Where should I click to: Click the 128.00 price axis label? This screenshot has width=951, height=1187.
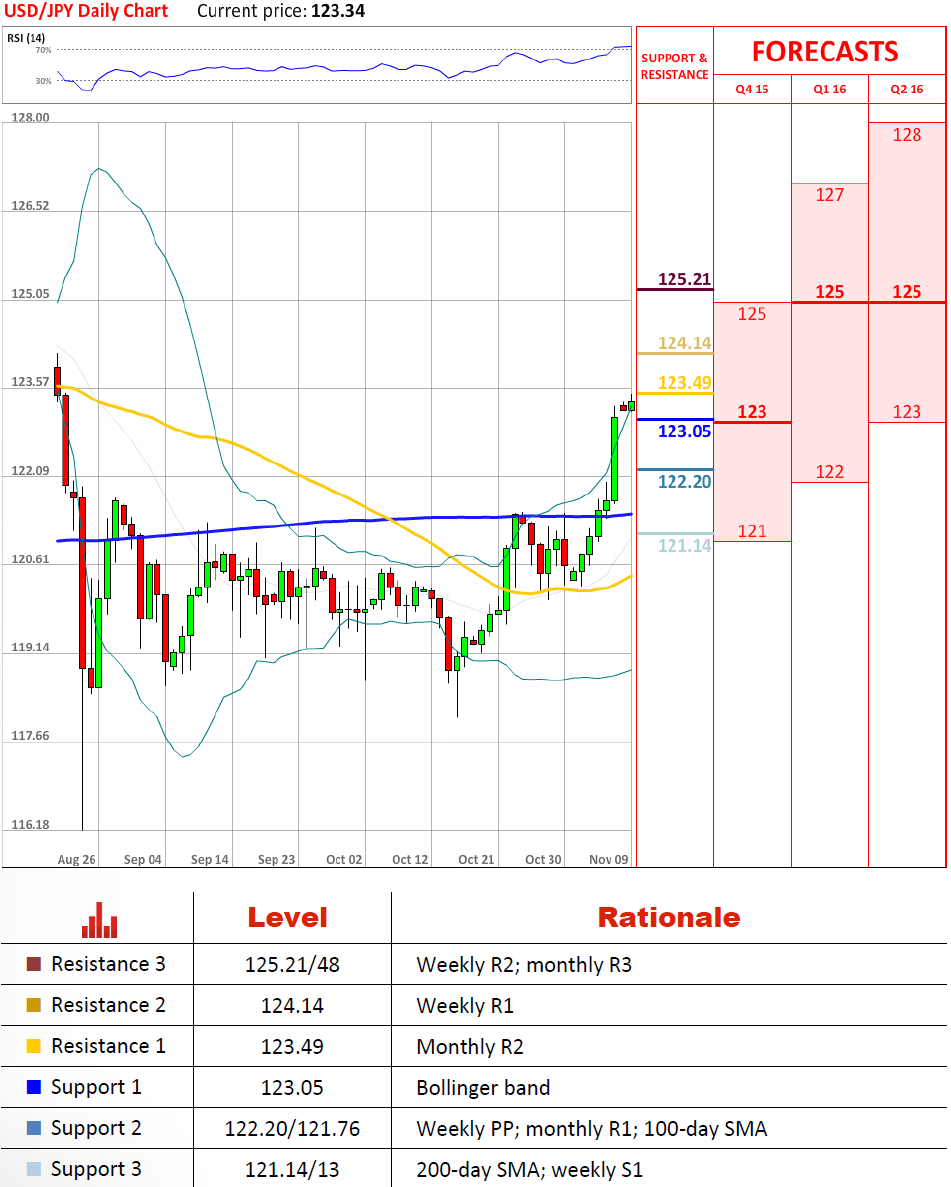click(30, 117)
